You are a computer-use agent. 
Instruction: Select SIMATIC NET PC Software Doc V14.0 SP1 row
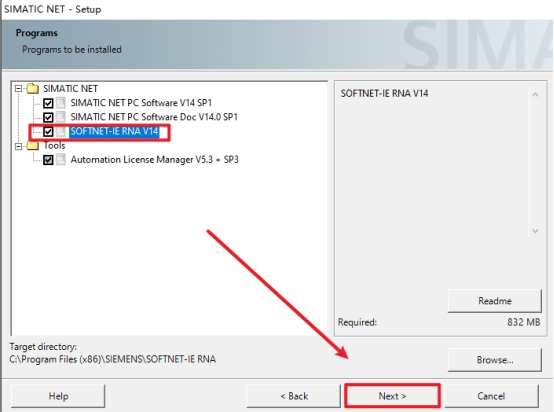[154, 117]
